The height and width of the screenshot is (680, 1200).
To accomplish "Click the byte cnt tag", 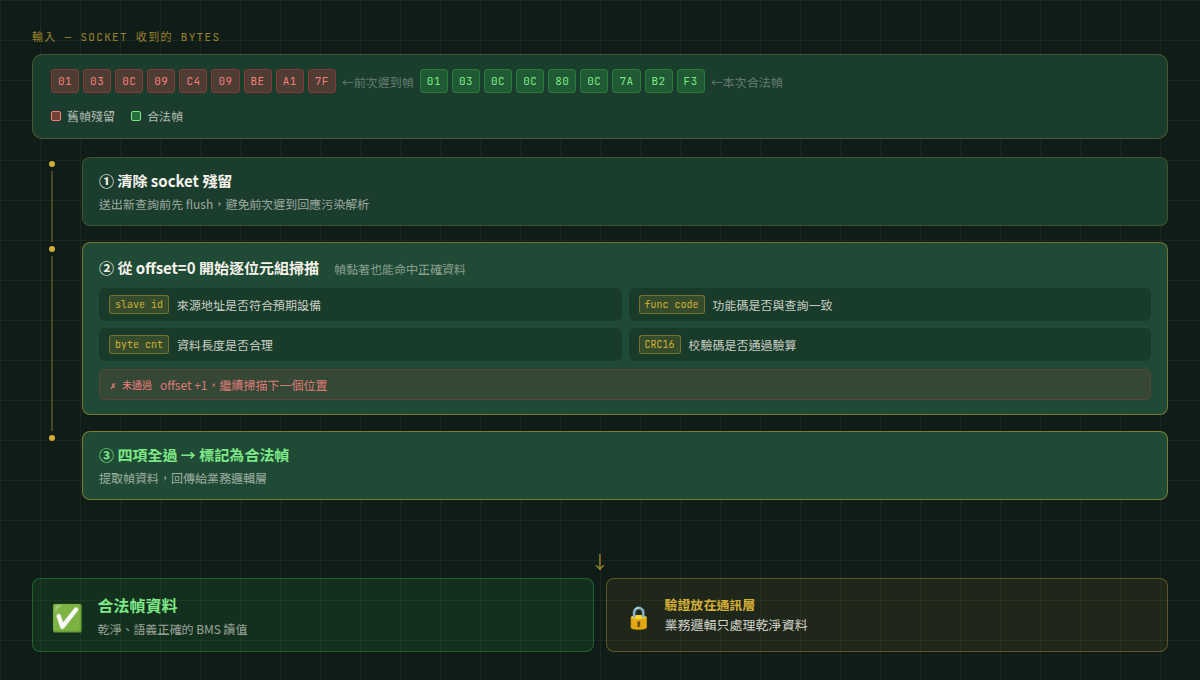I will (139, 345).
